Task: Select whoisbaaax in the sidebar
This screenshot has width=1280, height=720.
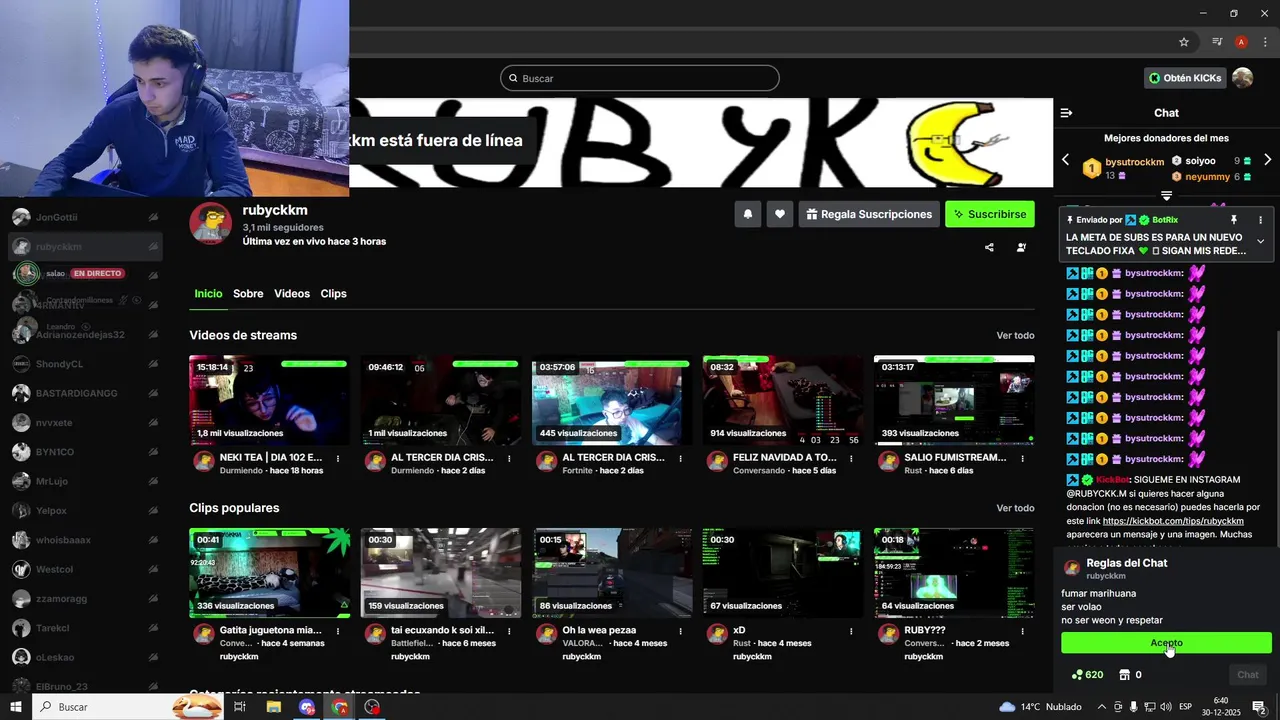Action: [x=85, y=540]
